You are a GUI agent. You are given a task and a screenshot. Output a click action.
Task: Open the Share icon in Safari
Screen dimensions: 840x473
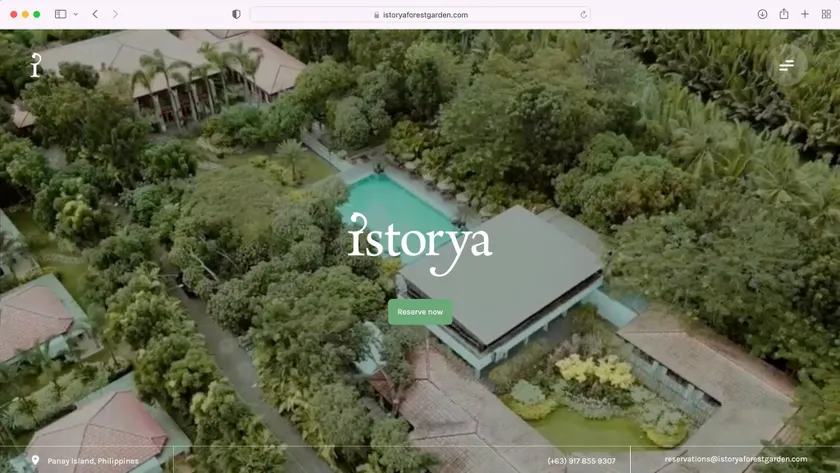coord(784,14)
